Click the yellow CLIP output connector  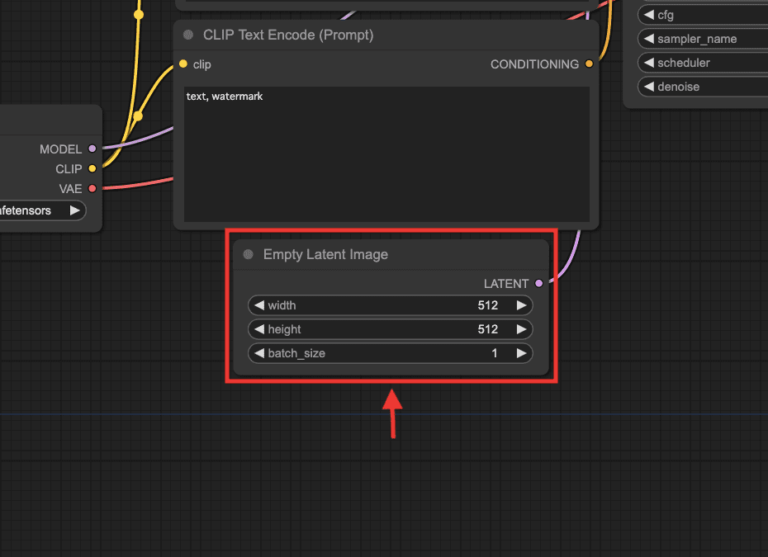93,169
